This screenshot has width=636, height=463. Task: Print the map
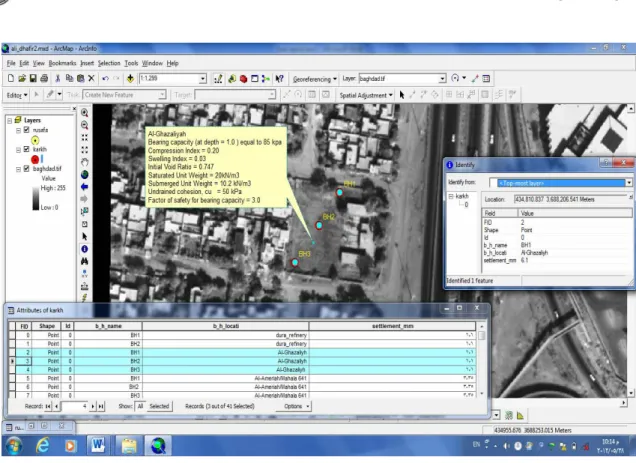click(44, 78)
